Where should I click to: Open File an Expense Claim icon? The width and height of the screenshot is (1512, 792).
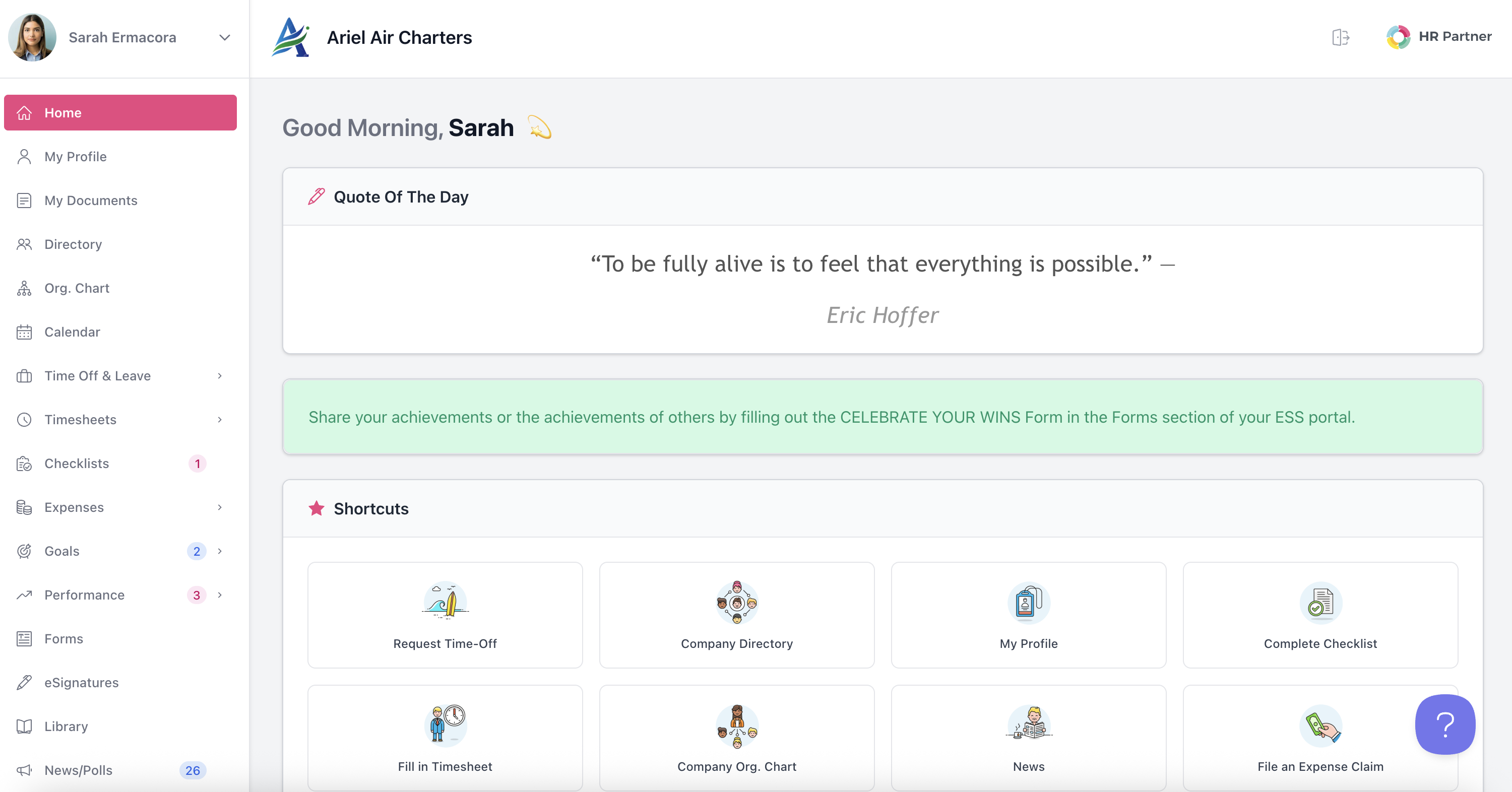coord(1320,724)
